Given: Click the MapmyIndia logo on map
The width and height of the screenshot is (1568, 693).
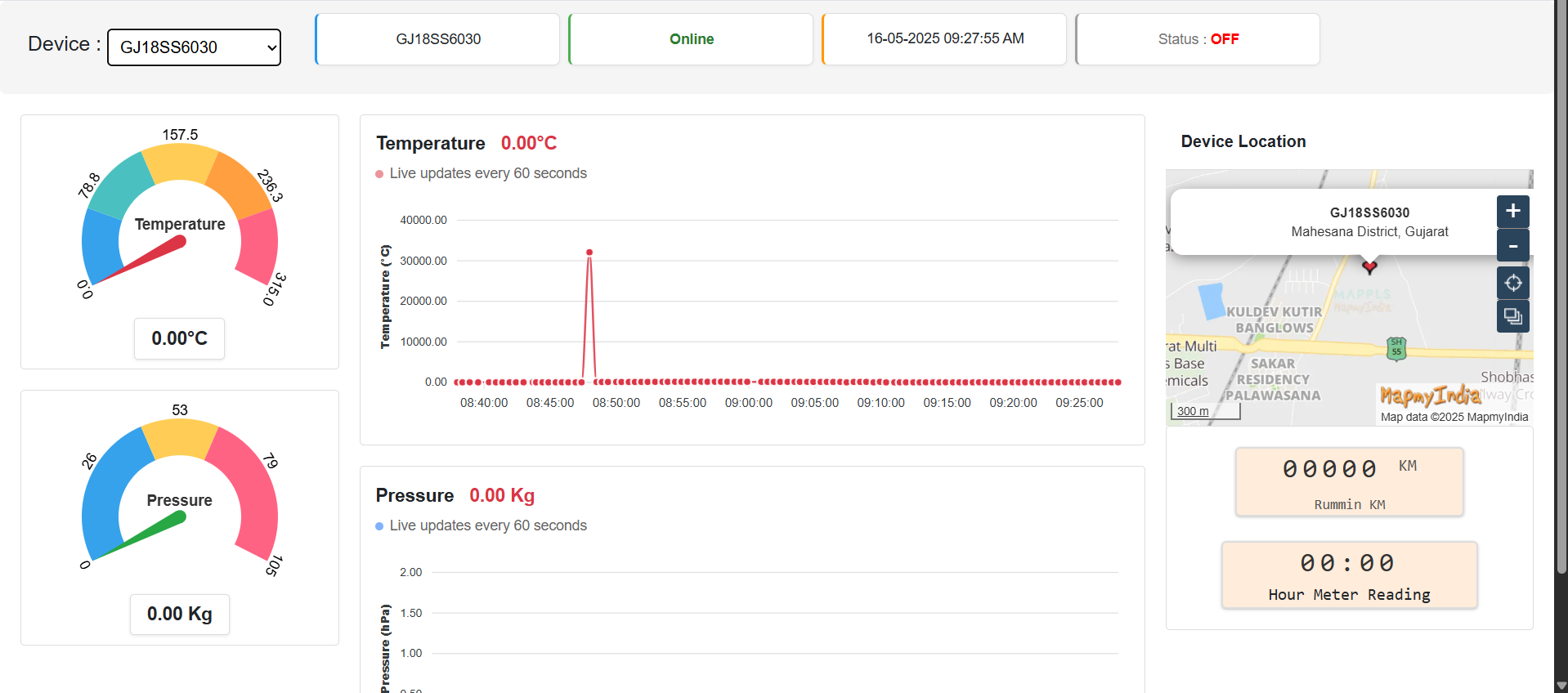Looking at the screenshot, I should (1430, 396).
